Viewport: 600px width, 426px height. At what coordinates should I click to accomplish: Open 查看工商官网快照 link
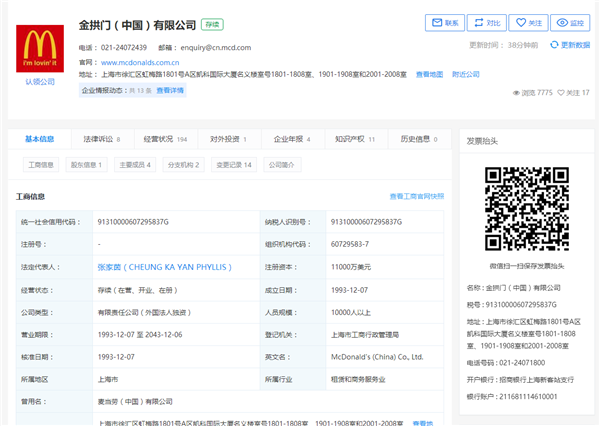coord(417,196)
